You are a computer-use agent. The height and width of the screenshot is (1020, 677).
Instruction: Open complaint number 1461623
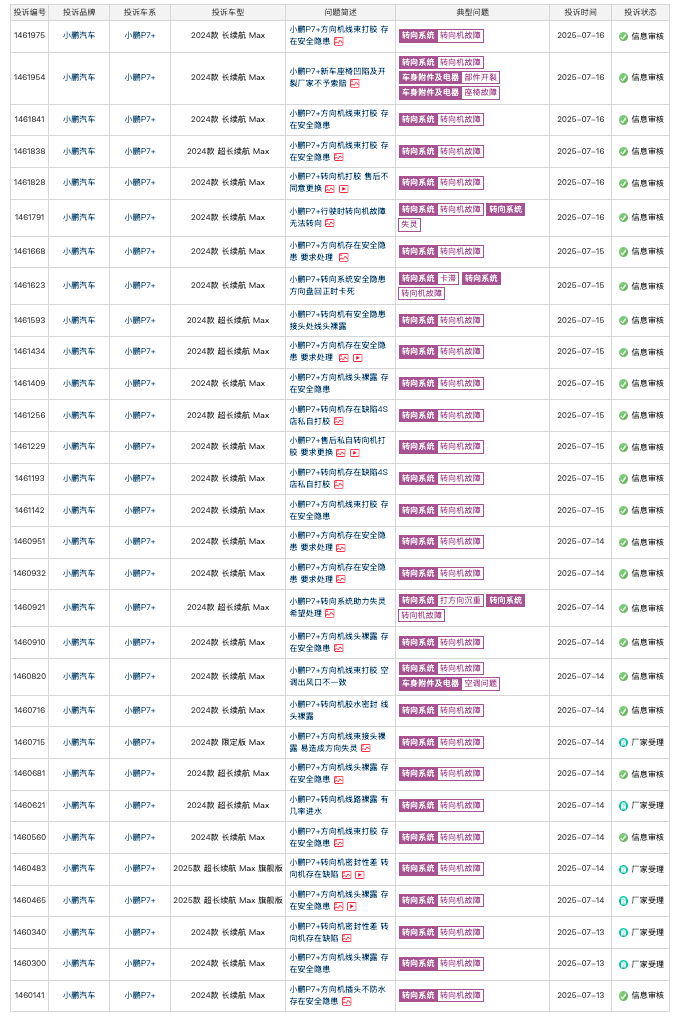pyautogui.click(x=30, y=285)
